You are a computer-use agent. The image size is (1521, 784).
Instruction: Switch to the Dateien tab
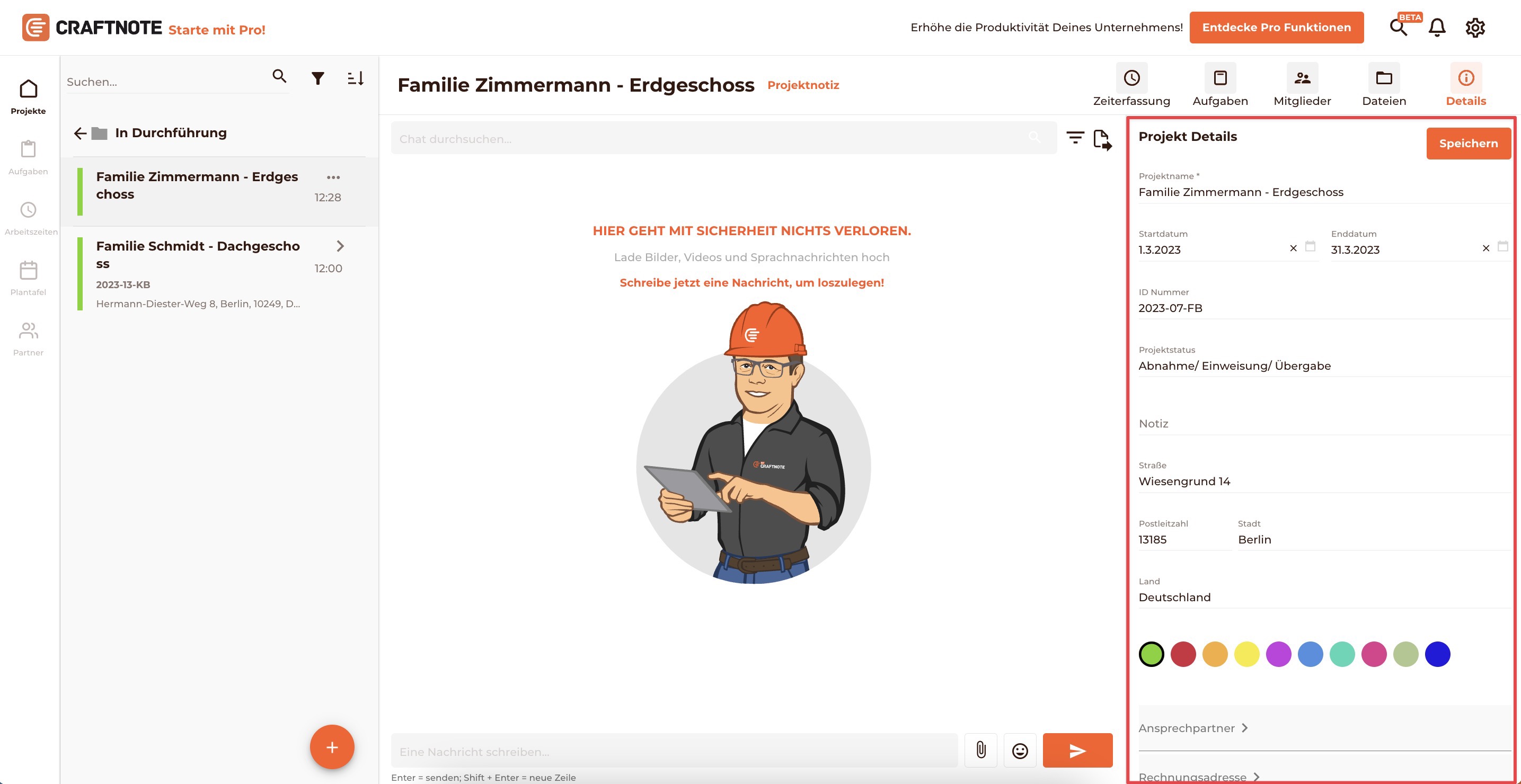click(1384, 86)
